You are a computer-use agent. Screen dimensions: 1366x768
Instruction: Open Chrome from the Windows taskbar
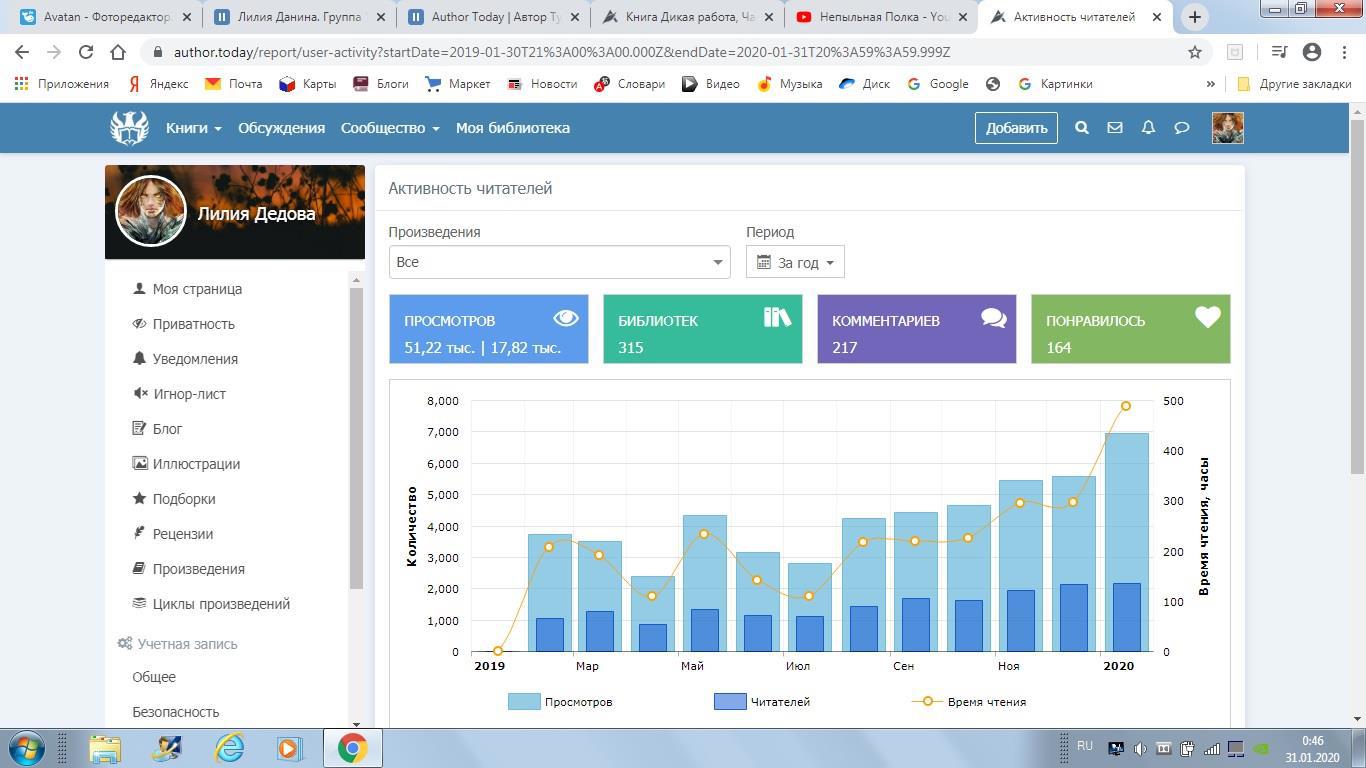[x=352, y=748]
